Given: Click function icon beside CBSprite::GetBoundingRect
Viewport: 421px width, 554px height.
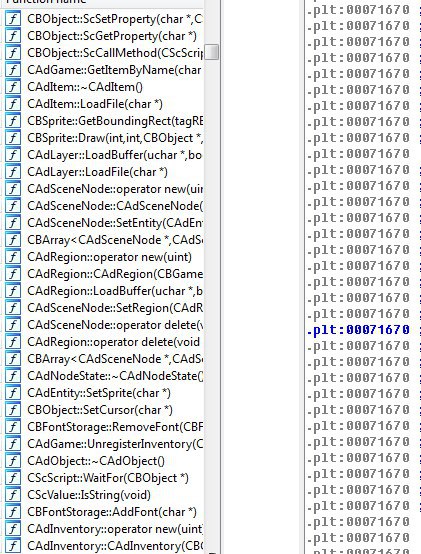Looking at the screenshot, I should pyautogui.click(x=13, y=121).
